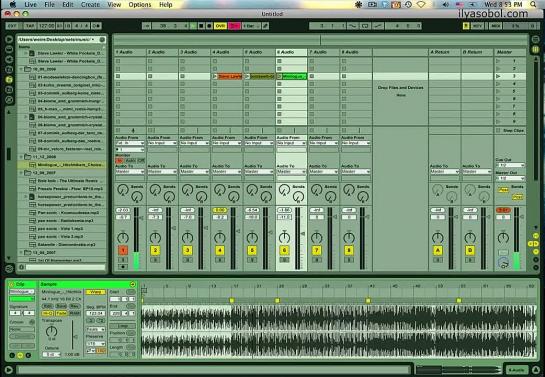Collapse the 12_06_2007 folder
This screenshot has width=545, height=377.
tap(21, 173)
